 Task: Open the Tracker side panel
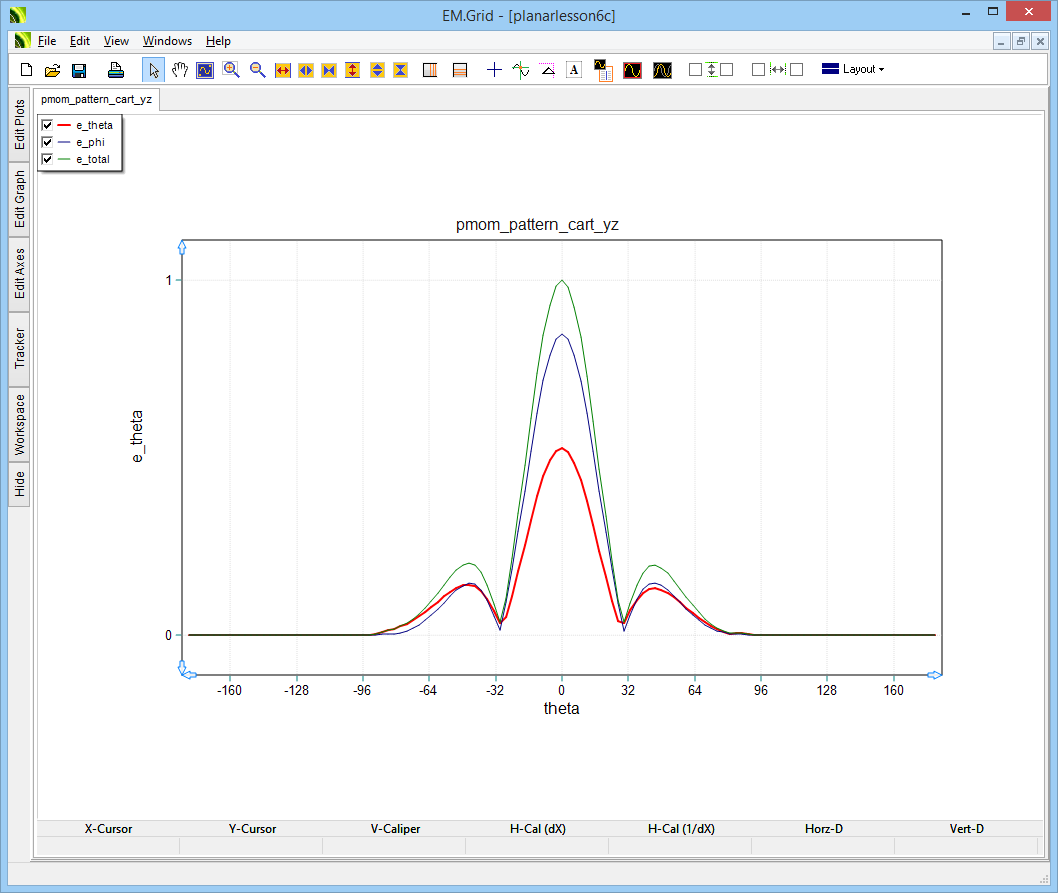(19, 349)
